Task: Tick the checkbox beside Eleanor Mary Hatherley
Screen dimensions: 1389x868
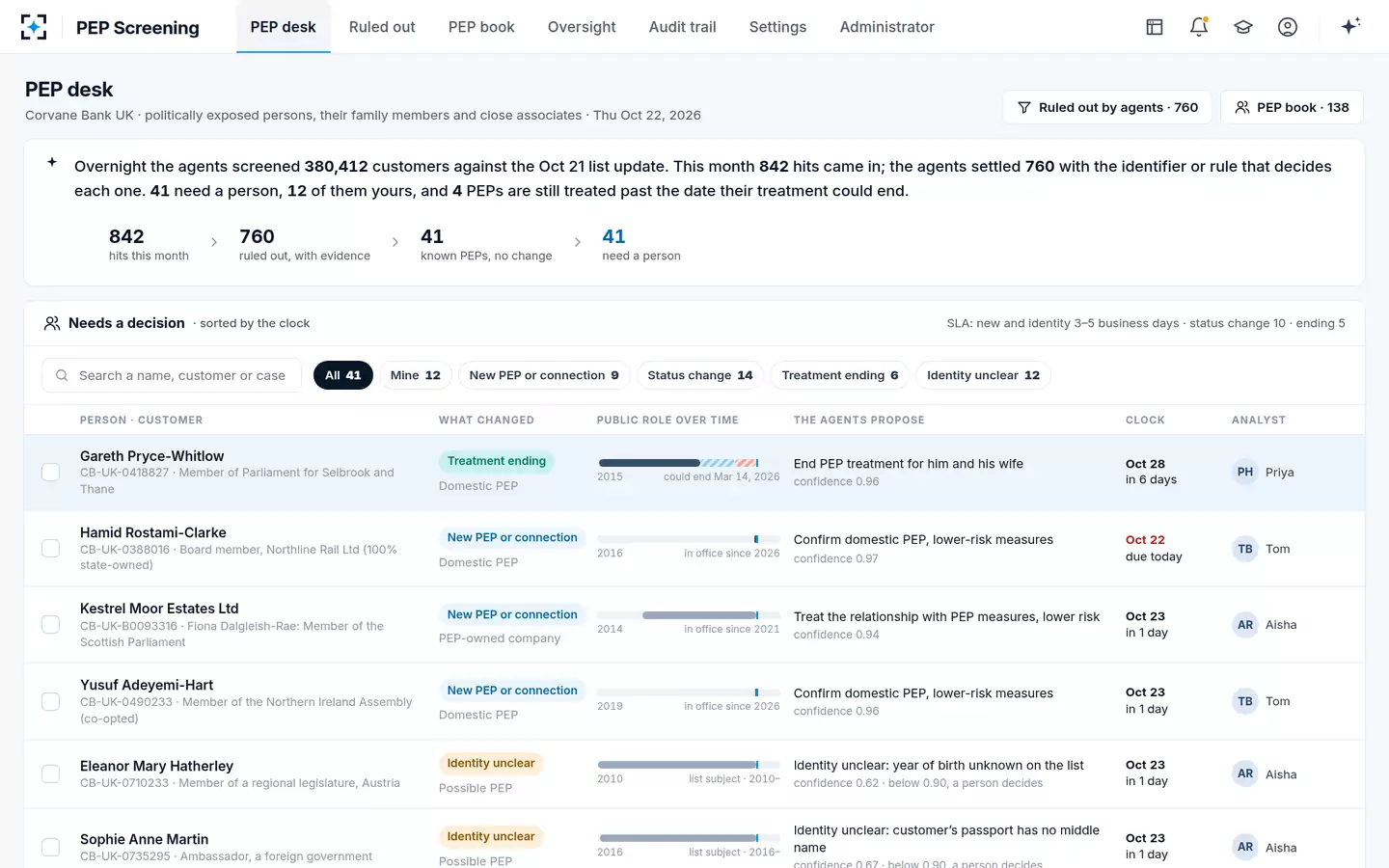Action: [51, 773]
